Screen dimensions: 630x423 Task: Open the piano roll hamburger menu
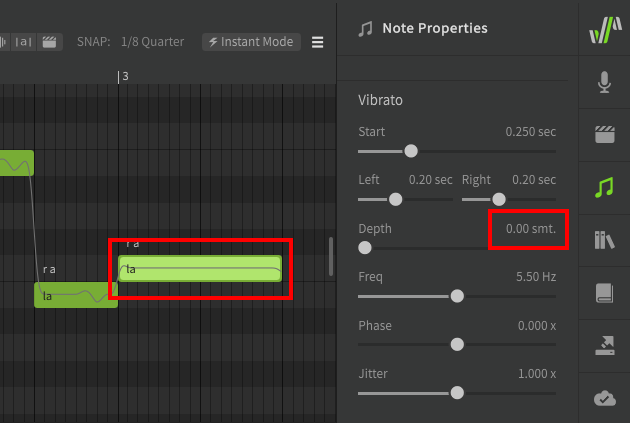[318, 42]
